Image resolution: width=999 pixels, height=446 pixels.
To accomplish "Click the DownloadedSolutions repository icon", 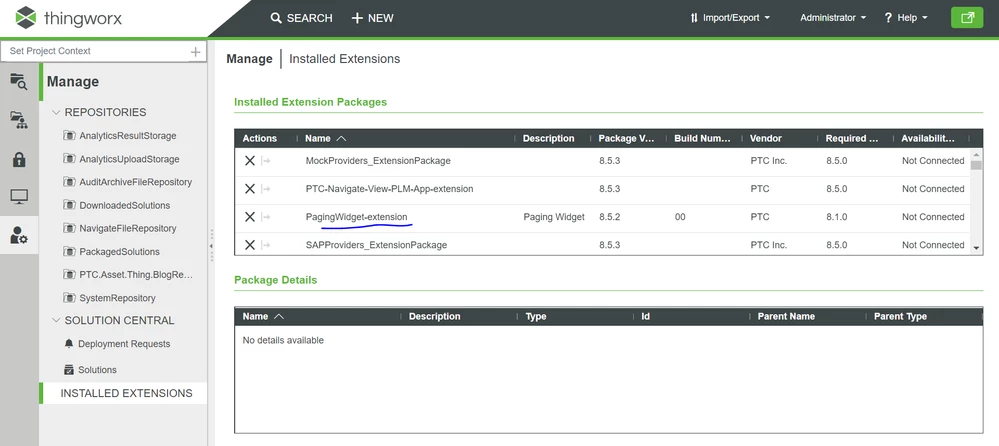I will (69, 205).
